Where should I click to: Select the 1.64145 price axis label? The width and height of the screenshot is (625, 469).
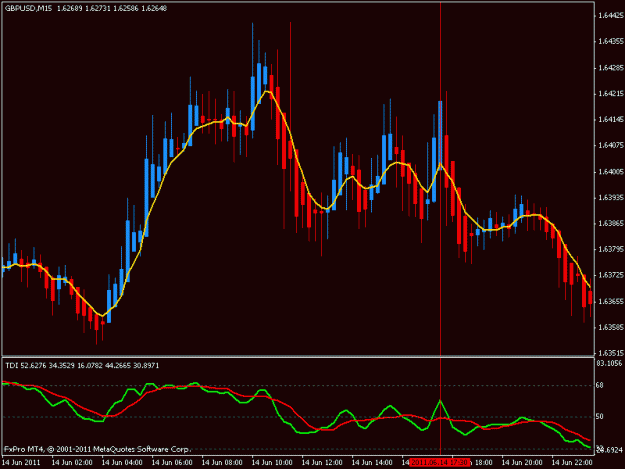tap(610, 119)
